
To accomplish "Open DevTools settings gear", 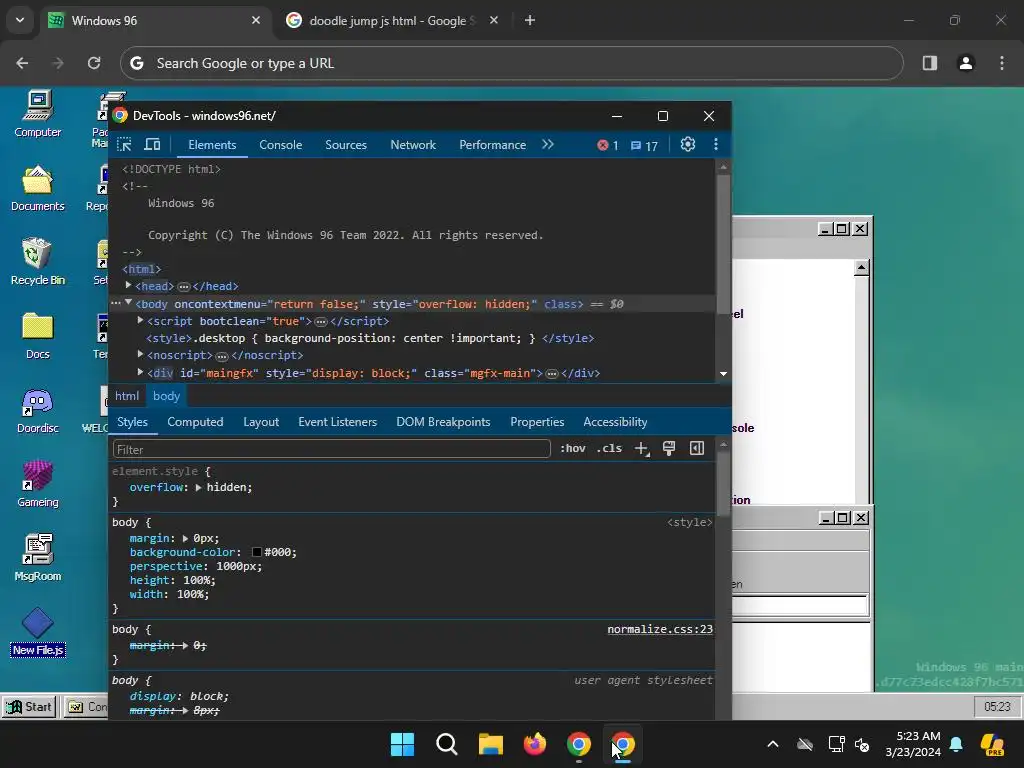I will (x=688, y=144).
